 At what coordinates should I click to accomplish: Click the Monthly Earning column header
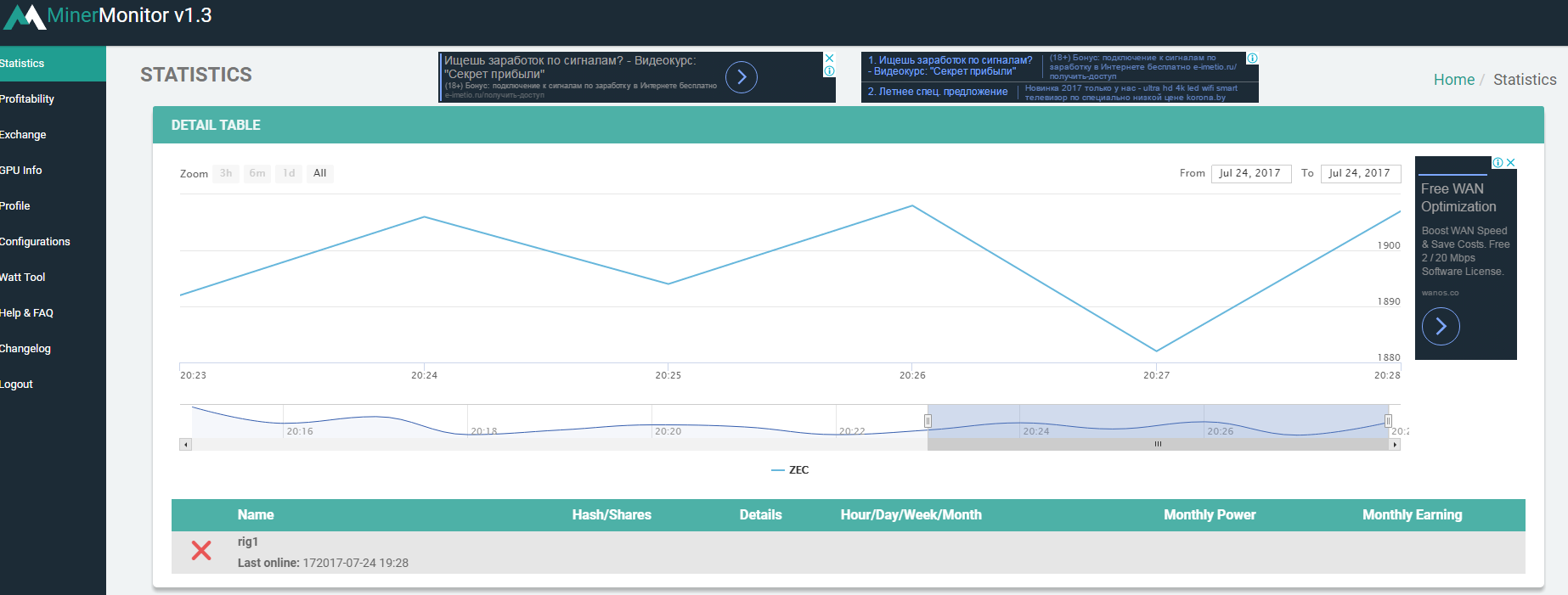point(1413,514)
